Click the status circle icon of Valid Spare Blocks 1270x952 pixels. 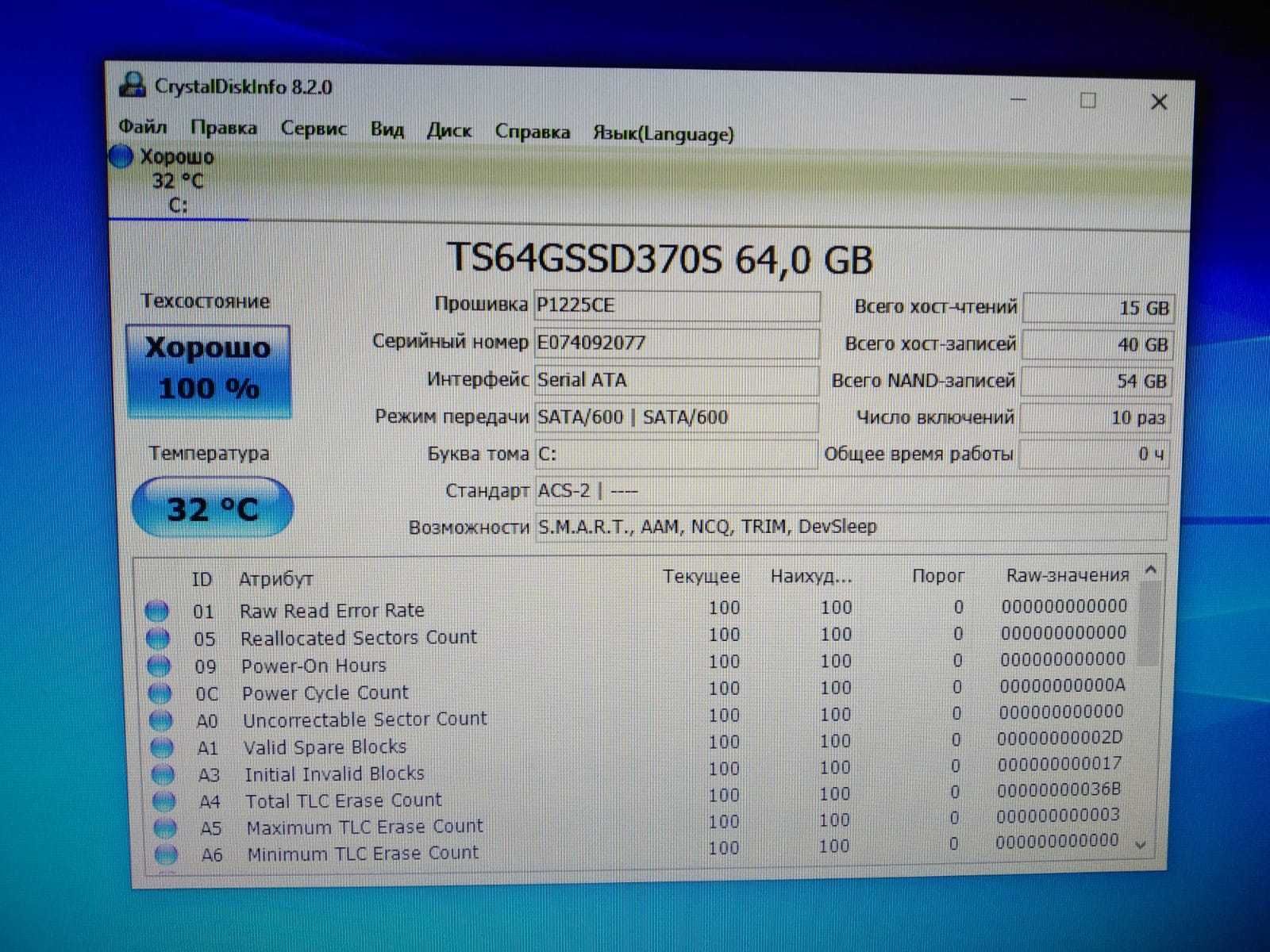point(162,747)
